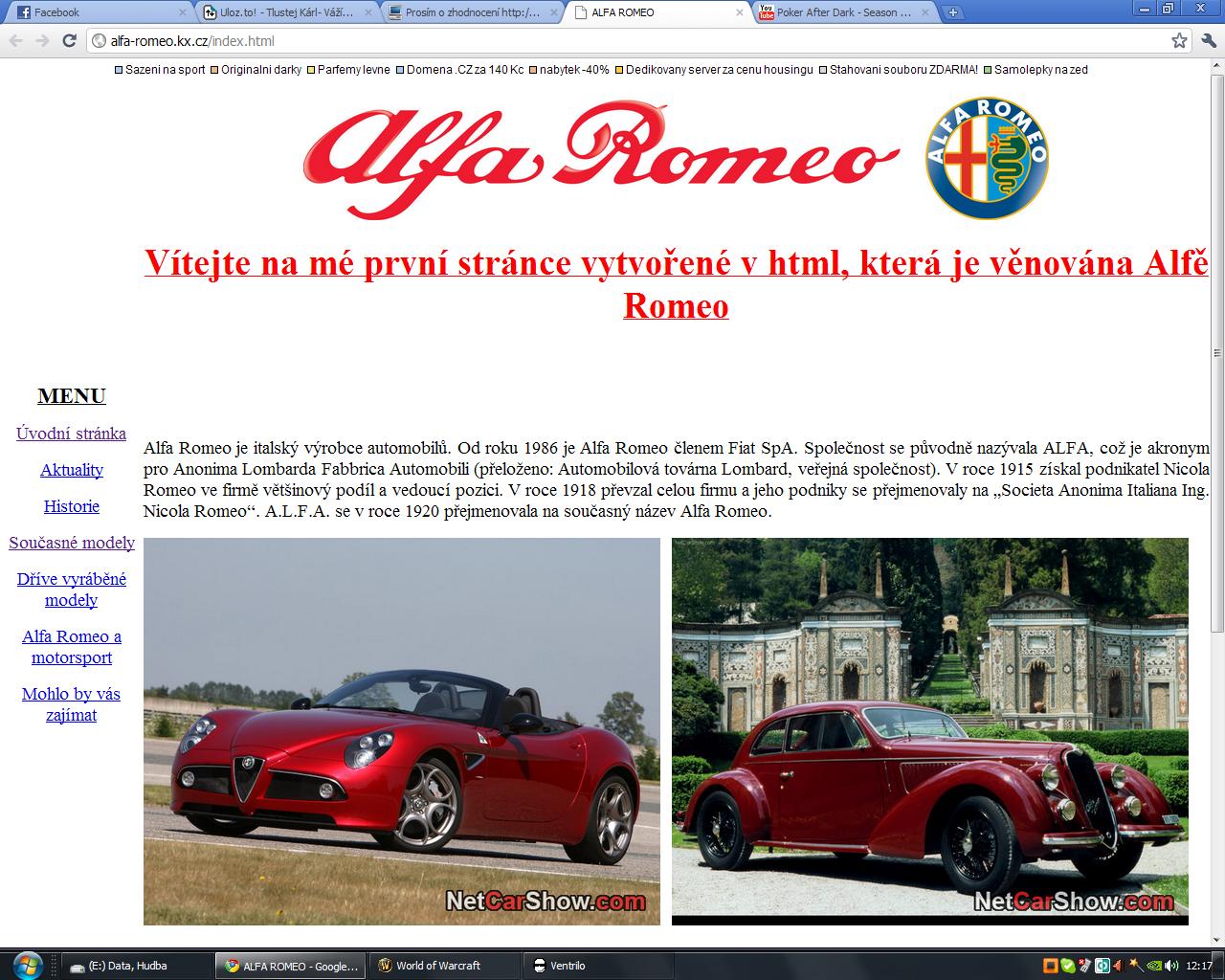Viewport: 1225px width, 980px height.
Task: Click the Facebook favicon on its tab
Action: coord(24,12)
